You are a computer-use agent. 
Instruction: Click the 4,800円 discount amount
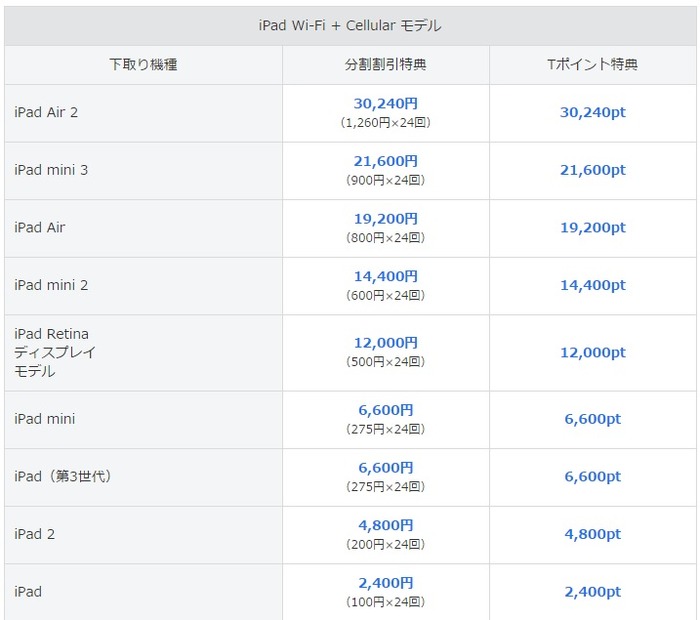386,525
